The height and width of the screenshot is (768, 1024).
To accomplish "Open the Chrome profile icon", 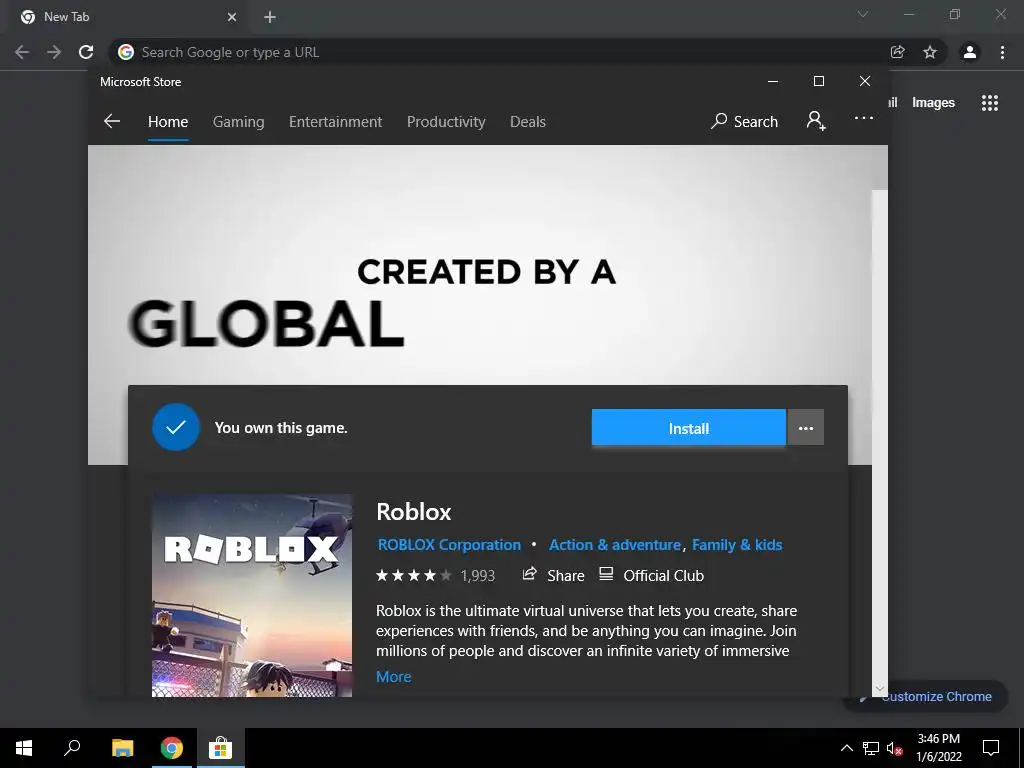I will (x=970, y=52).
